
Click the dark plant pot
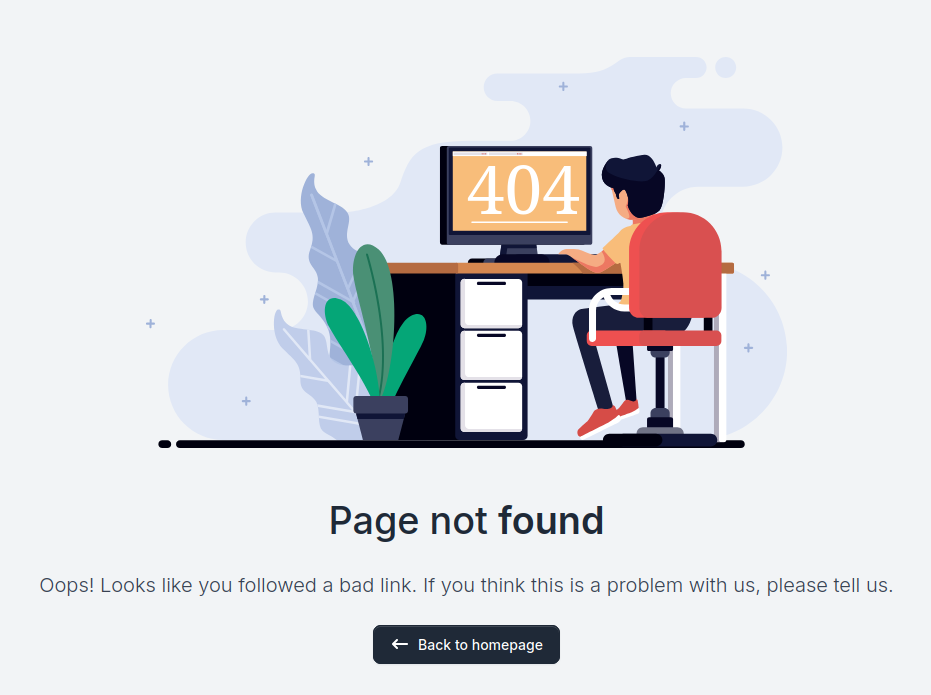(x=381, y=418)
